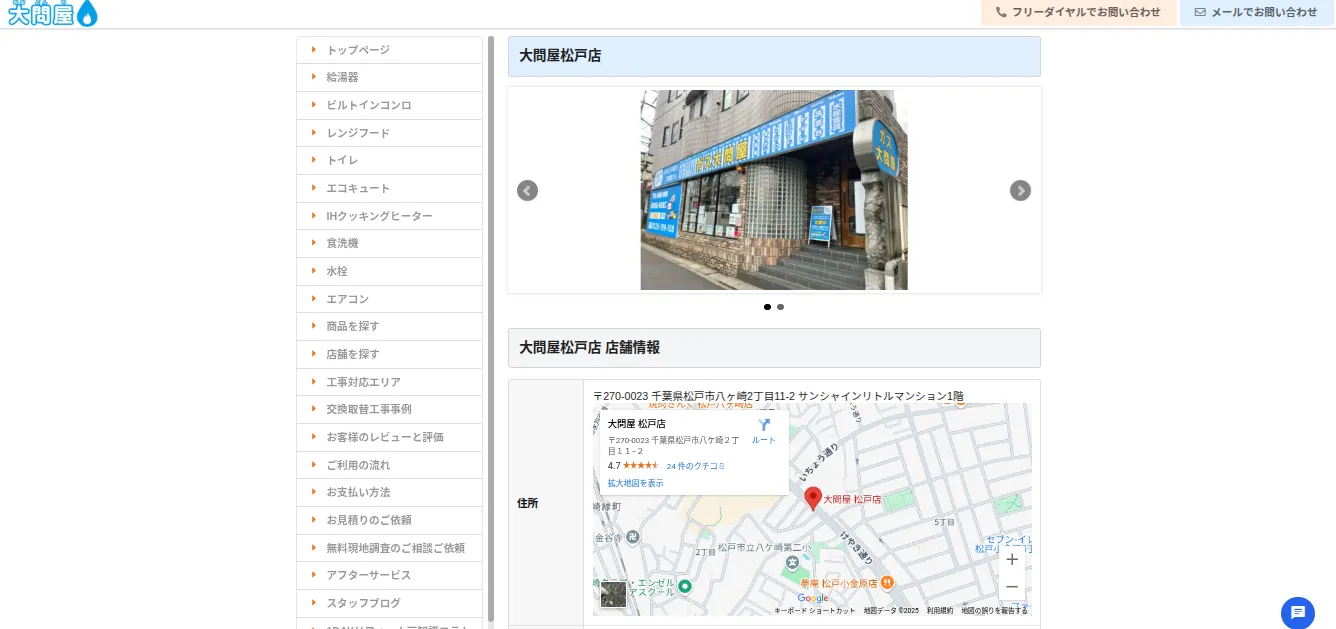Select the red 大問屋 松戸店 map pin
1336x629 pixels.
tap(813, 499)
